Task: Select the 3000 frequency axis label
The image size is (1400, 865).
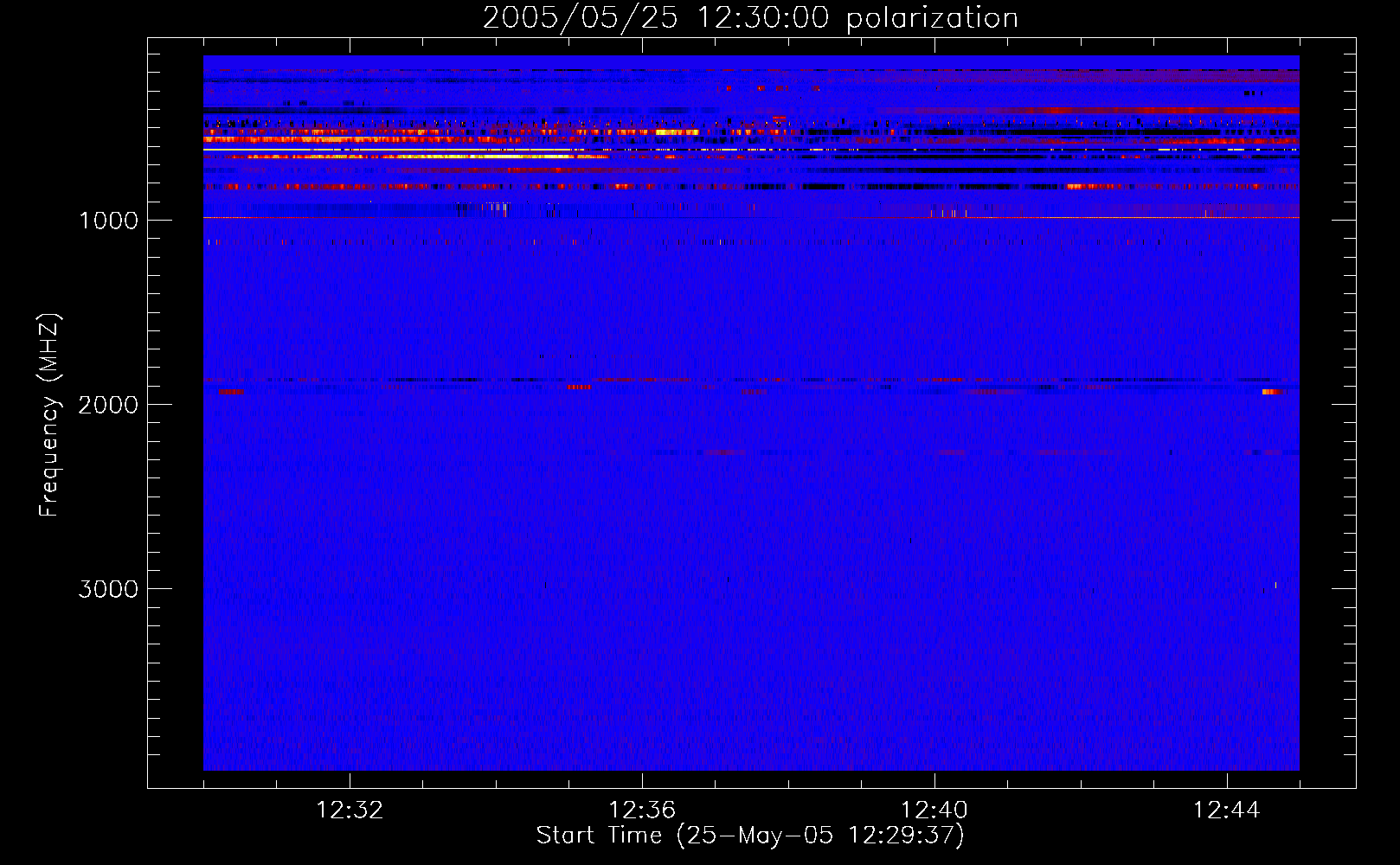Action: click(x=108, y=589)
